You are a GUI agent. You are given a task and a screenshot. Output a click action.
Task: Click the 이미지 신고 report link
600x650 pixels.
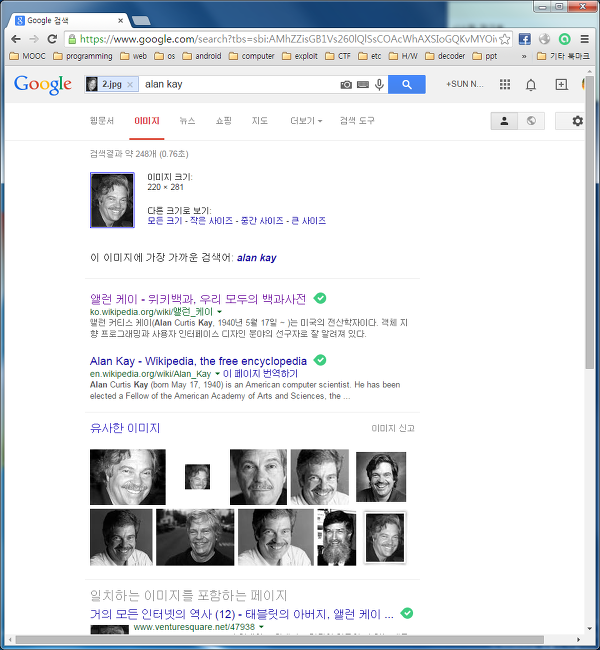(393, 428)
